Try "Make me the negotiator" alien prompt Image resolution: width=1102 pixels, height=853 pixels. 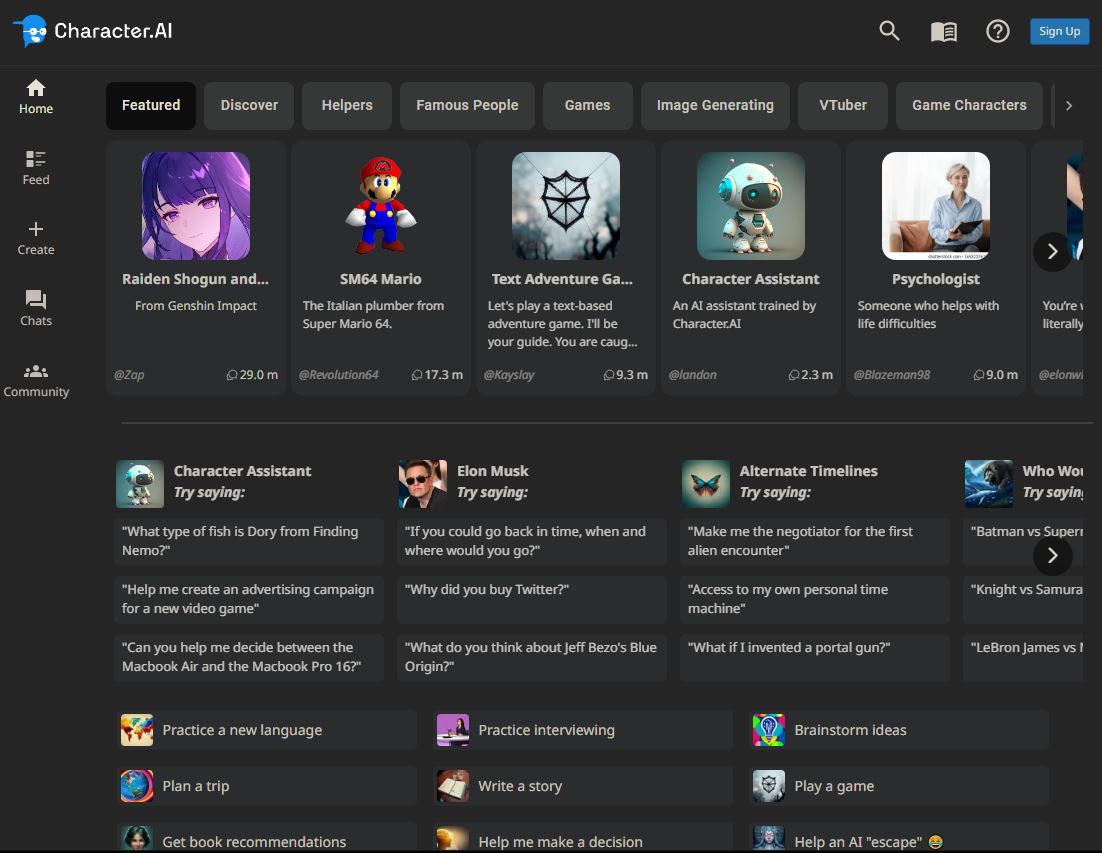tap(815, 541)
